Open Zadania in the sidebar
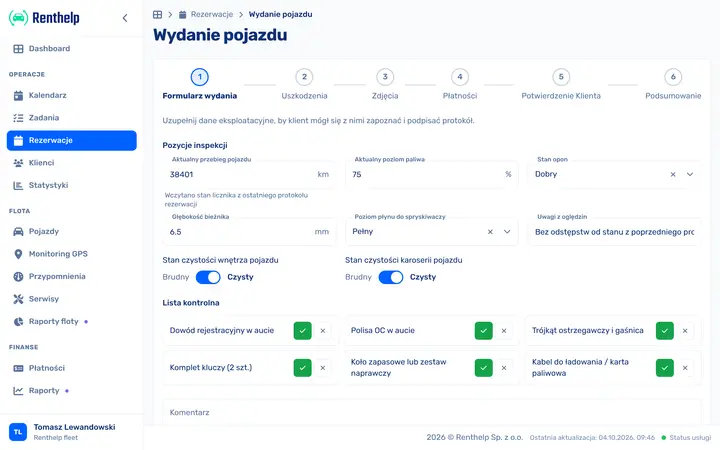 click(72, 118)
